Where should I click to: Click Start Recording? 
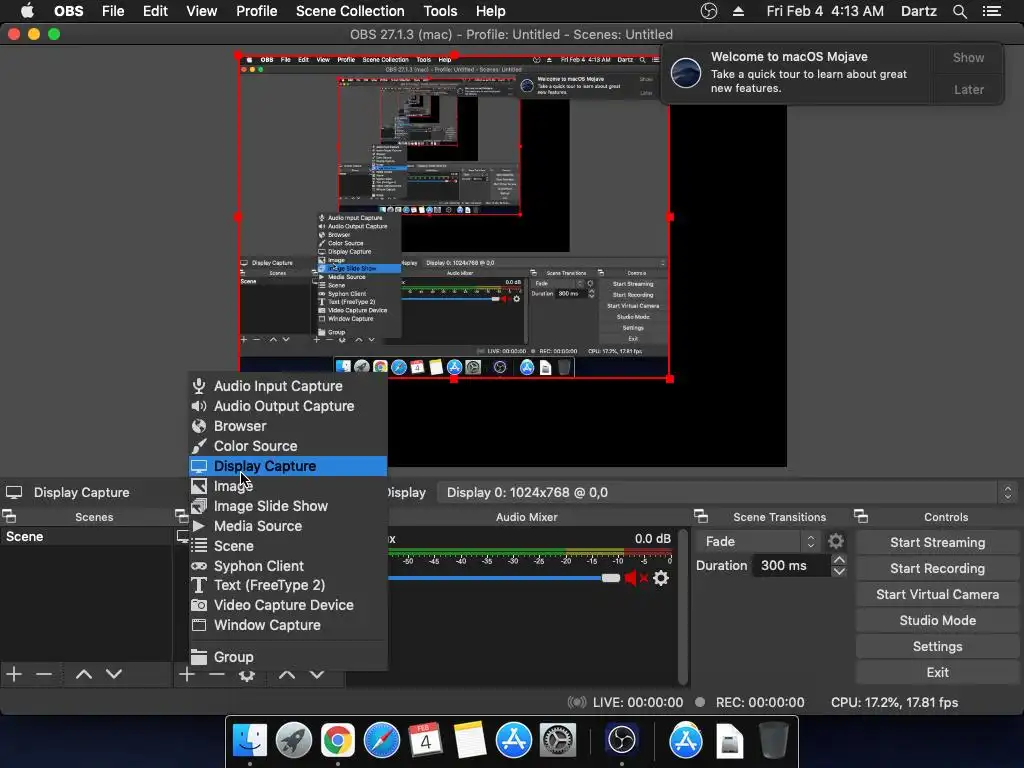pos(937,568)
